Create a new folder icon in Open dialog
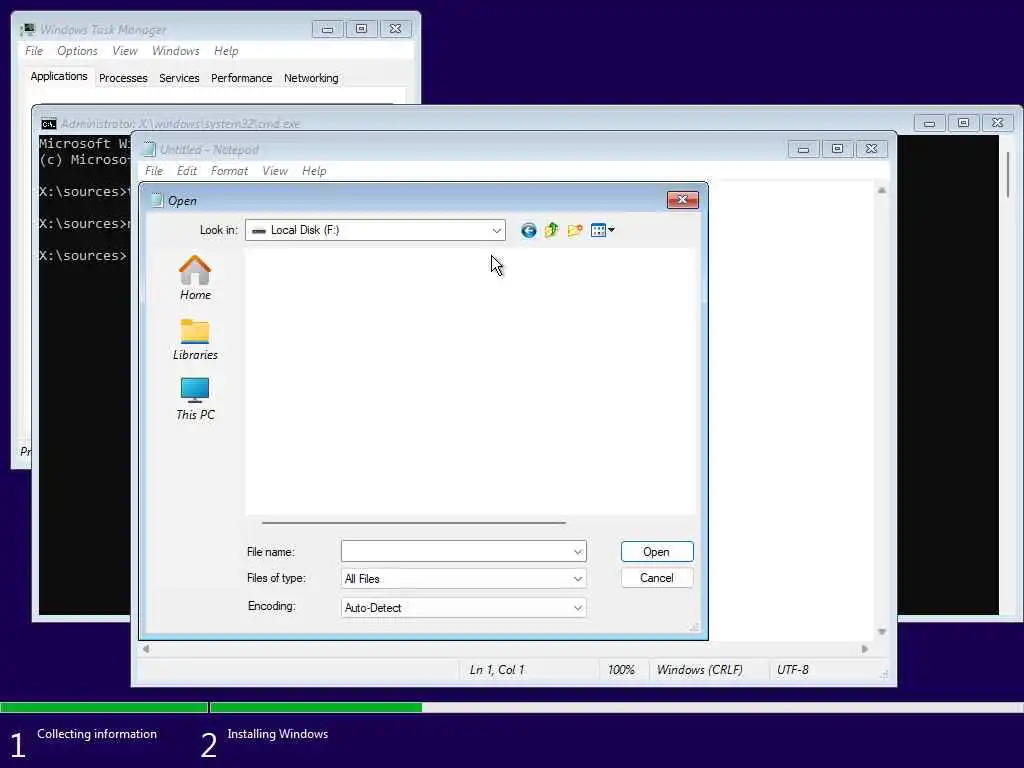Viewport: 1024px width, 768px height. (x=575, y=230)
